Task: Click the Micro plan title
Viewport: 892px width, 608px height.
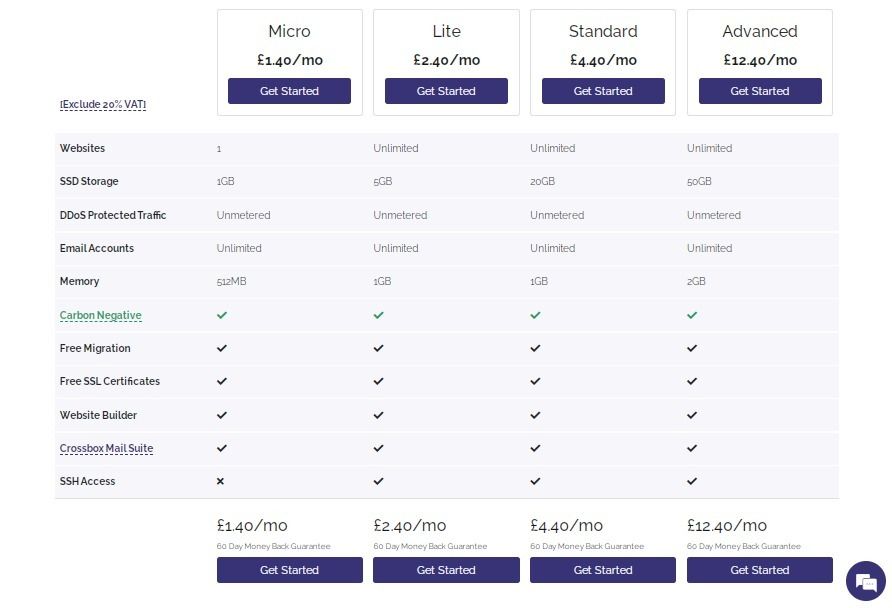Action: click(x=290, y=31)
